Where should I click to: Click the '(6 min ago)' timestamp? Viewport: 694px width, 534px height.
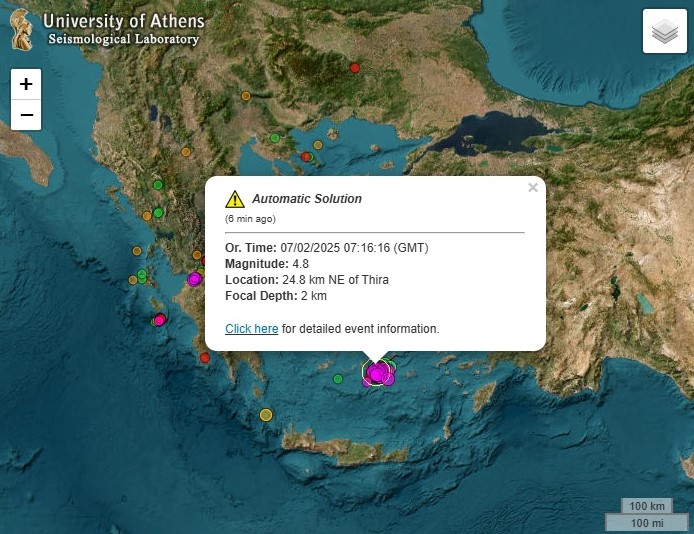tap(250, 219)
